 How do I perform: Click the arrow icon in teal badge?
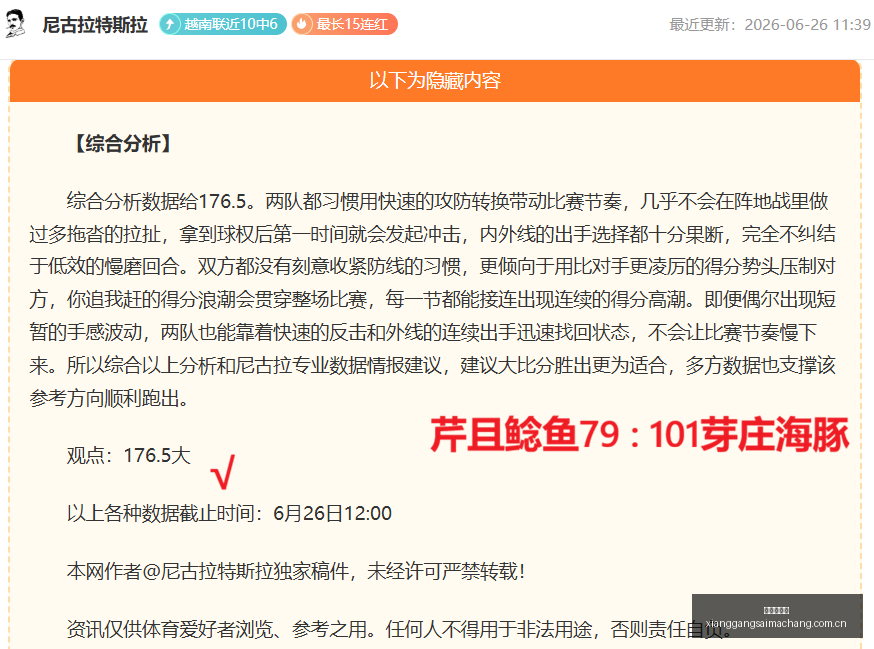[x=171, y=24]
